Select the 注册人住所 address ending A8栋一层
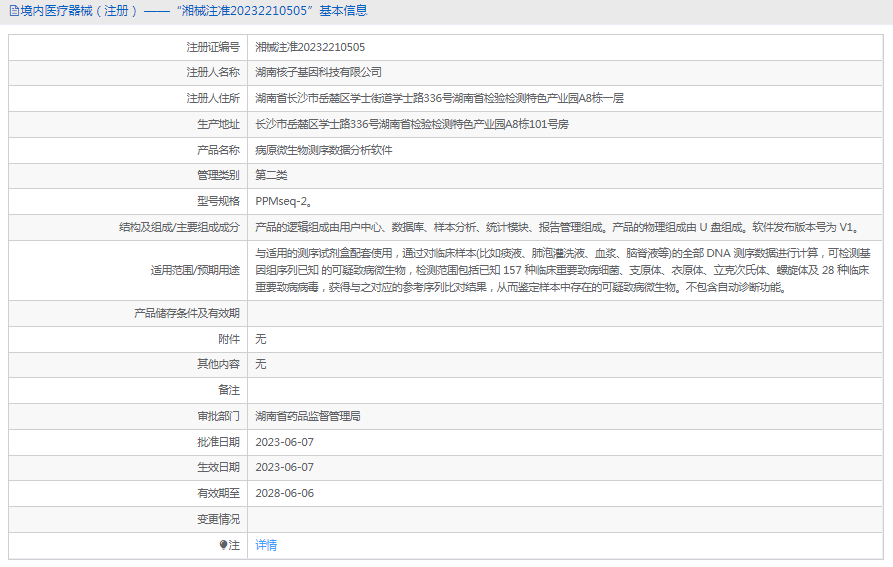The height and width of the screenshot is (567, 893). (x=439, y=98)
